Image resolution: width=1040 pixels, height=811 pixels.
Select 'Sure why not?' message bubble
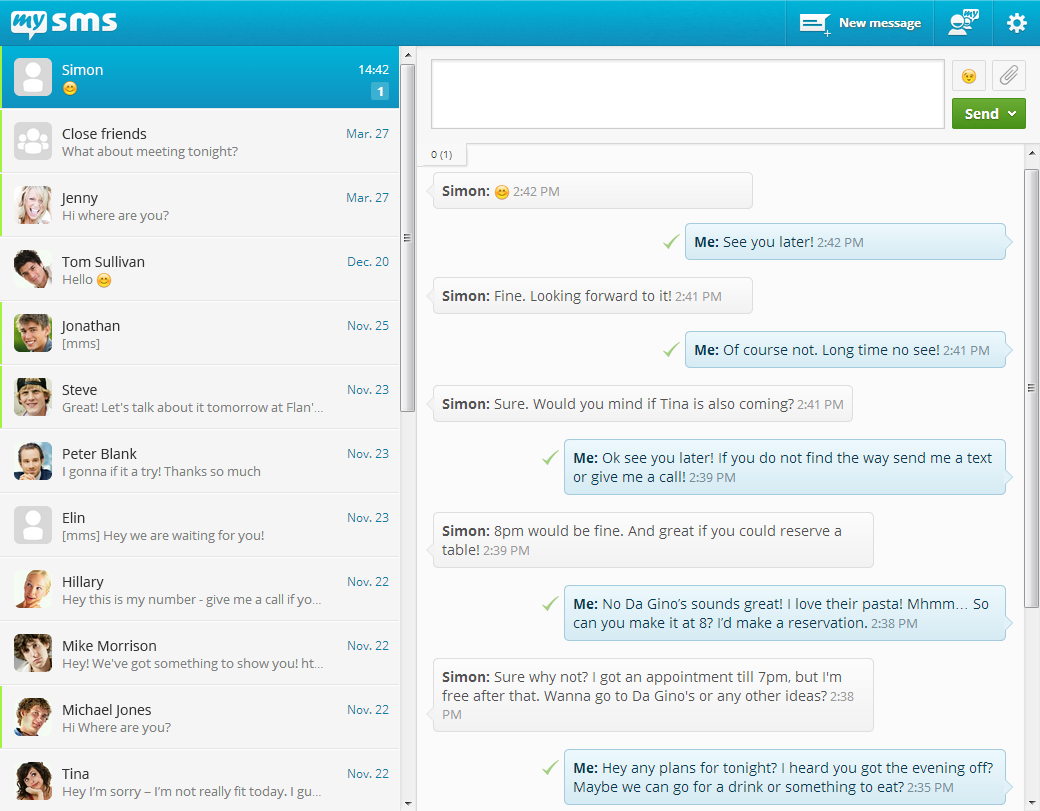click(x=653, y=695)
